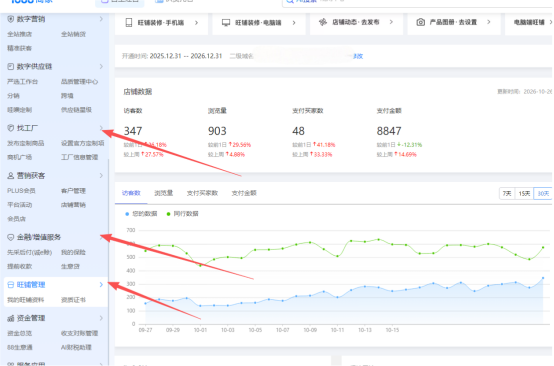554x366 pixels.
Task: Switch to the 支付买家数 chart tab
Action: 202,193
